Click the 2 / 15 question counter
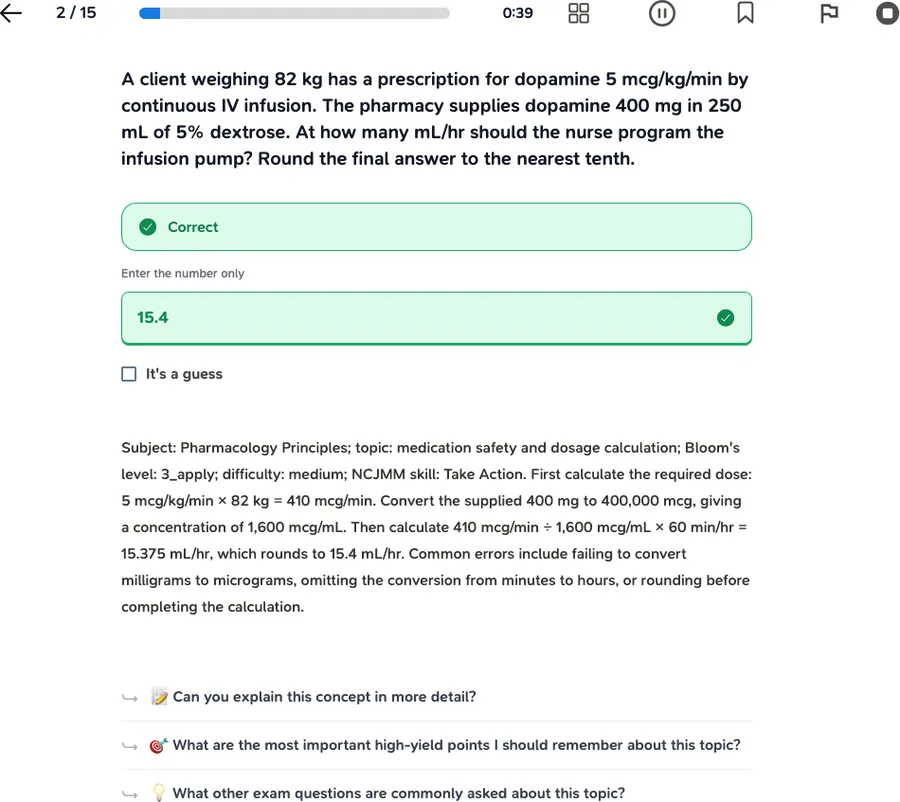Screen dimensions: 900x802 click(76, 13)
